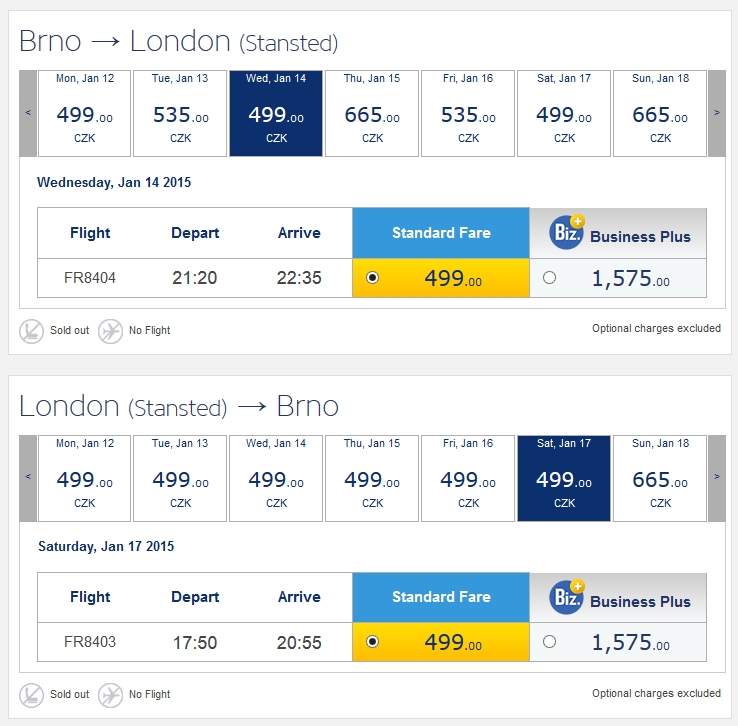
Task: Click the Biz Plus logo in return fare header
Action: point(567,597)
